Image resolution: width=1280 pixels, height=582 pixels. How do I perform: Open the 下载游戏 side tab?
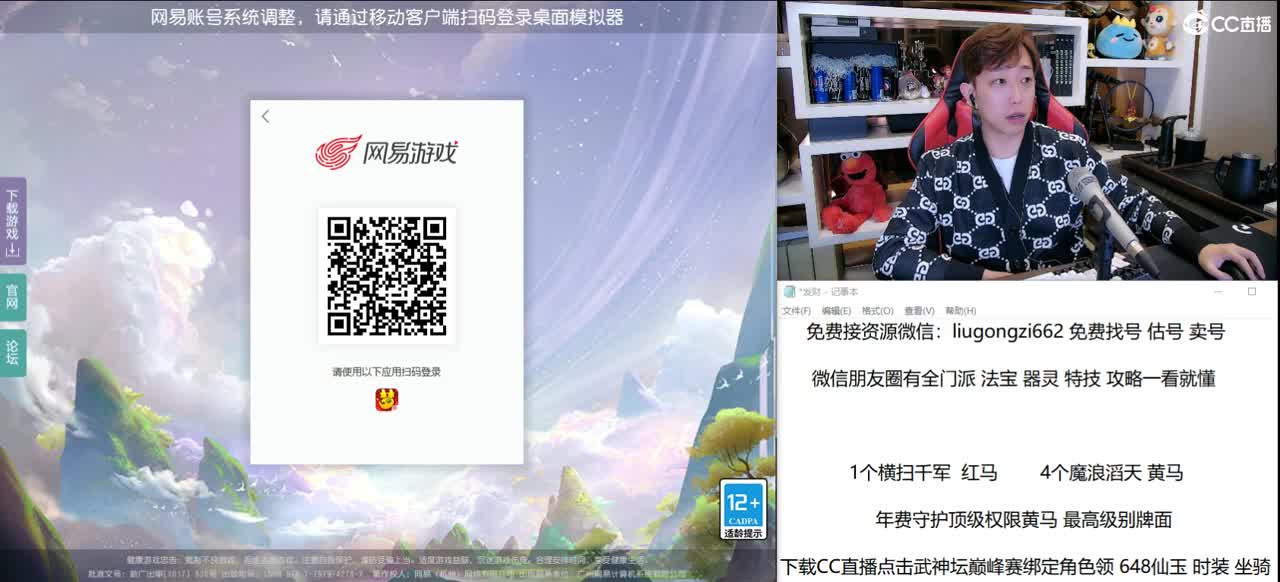pyautogui.click(x=13, y=221)
